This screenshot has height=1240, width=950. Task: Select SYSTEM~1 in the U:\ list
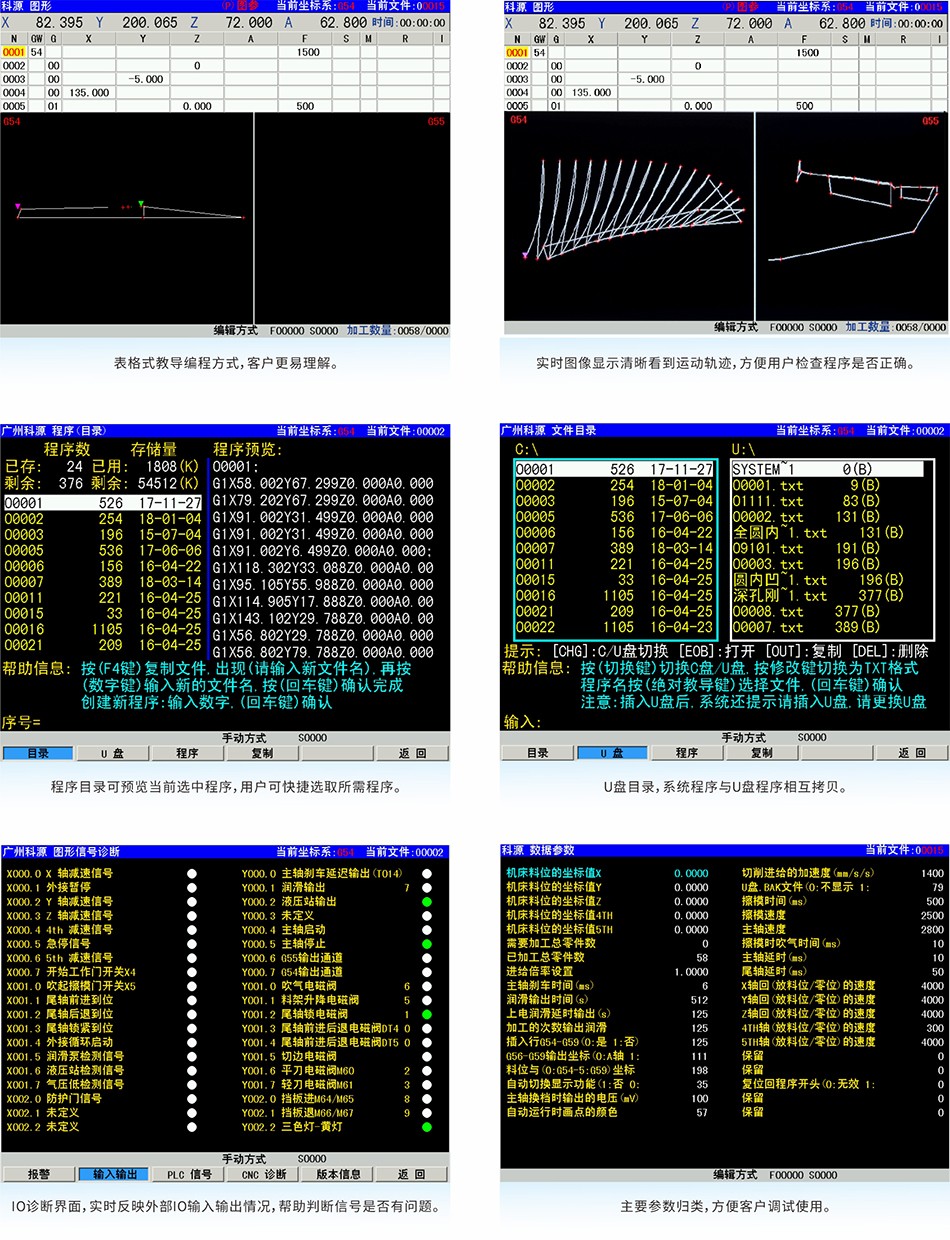(x=827, y=469)
